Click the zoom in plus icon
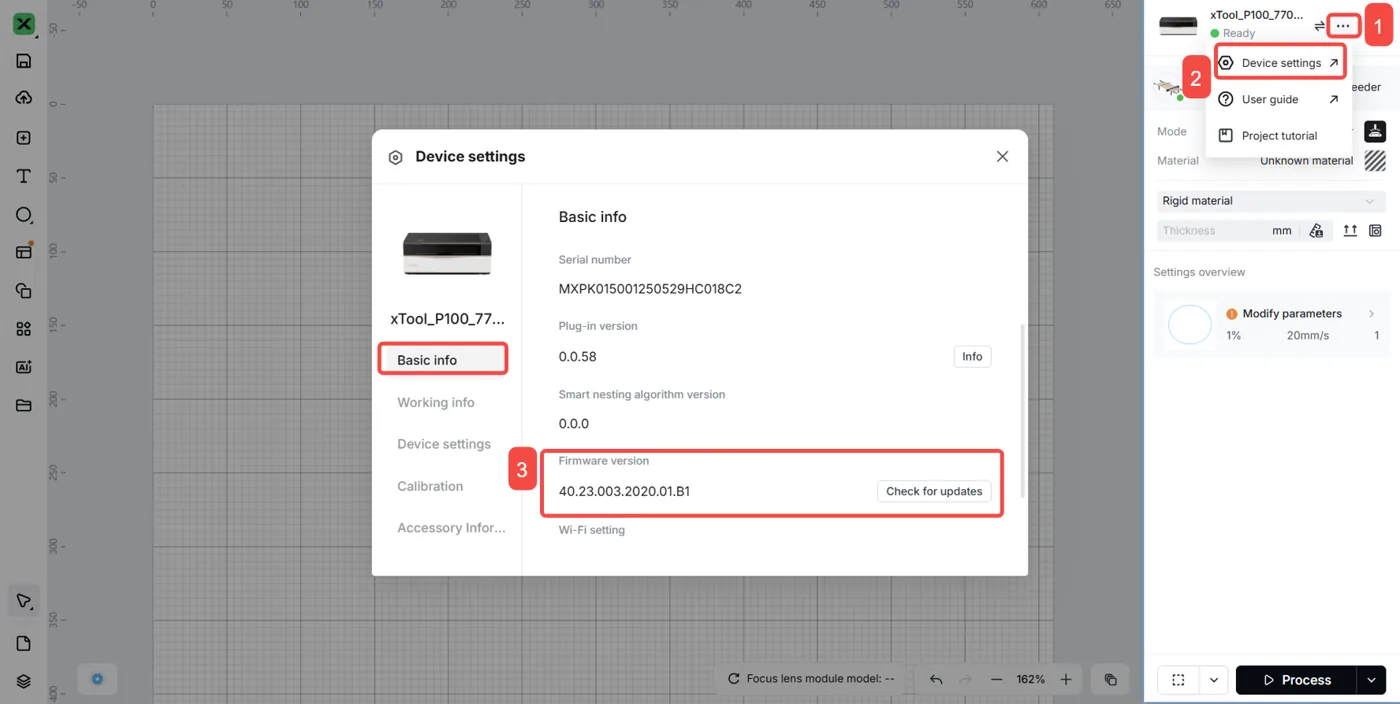Screen dimensions: 1400x704 click(1066, 679)
